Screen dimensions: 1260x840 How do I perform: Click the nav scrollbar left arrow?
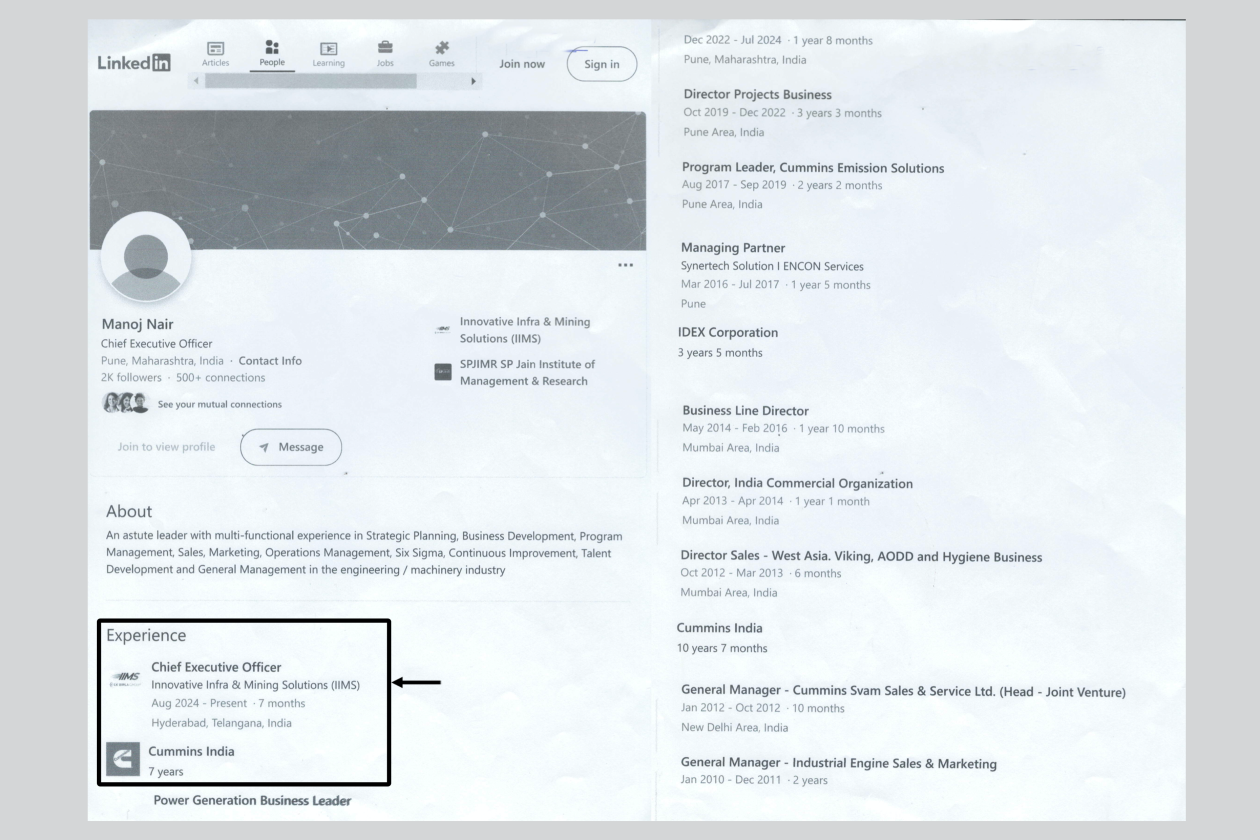195,81
